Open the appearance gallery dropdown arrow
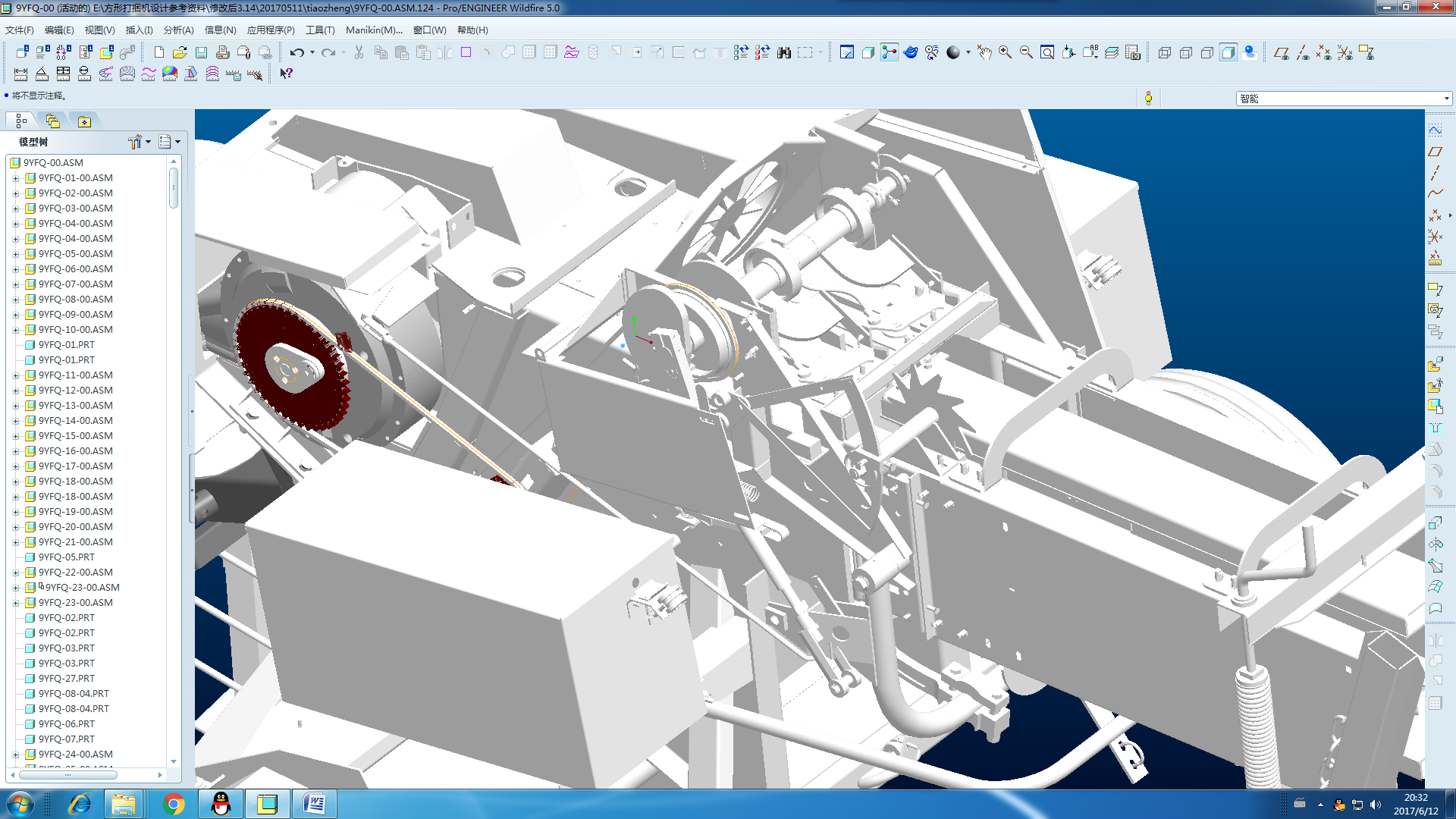 tap(968, 52)
